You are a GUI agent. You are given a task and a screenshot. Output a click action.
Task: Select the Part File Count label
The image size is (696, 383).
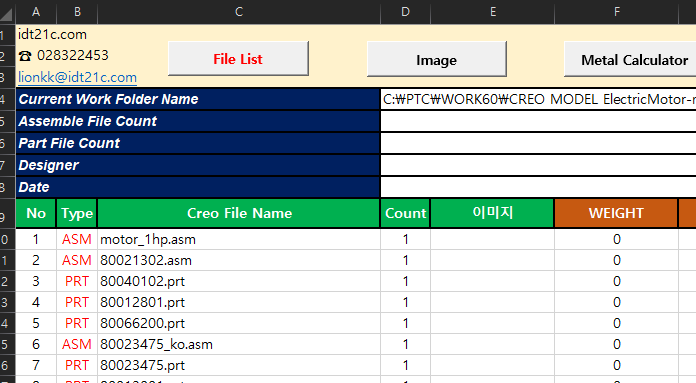(x=198, y=143)
